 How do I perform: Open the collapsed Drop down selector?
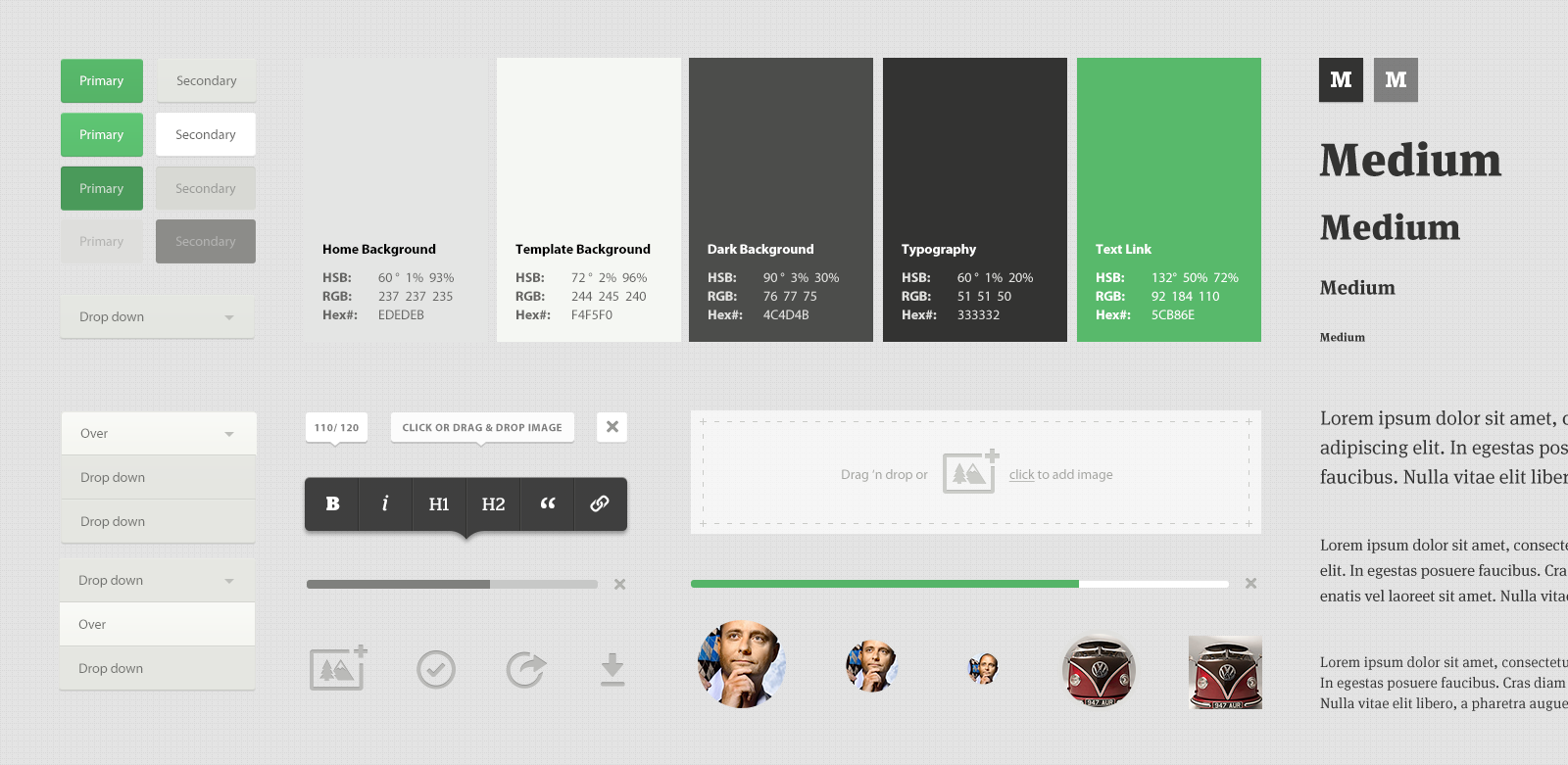point(158,317)
